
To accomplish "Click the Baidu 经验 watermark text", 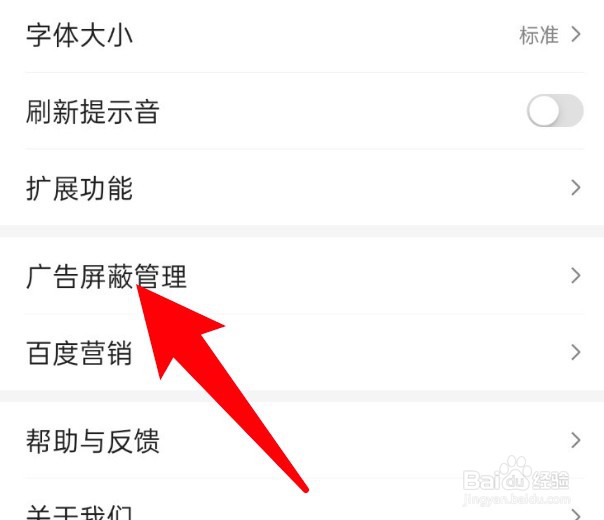I will (x=550, y=480).
